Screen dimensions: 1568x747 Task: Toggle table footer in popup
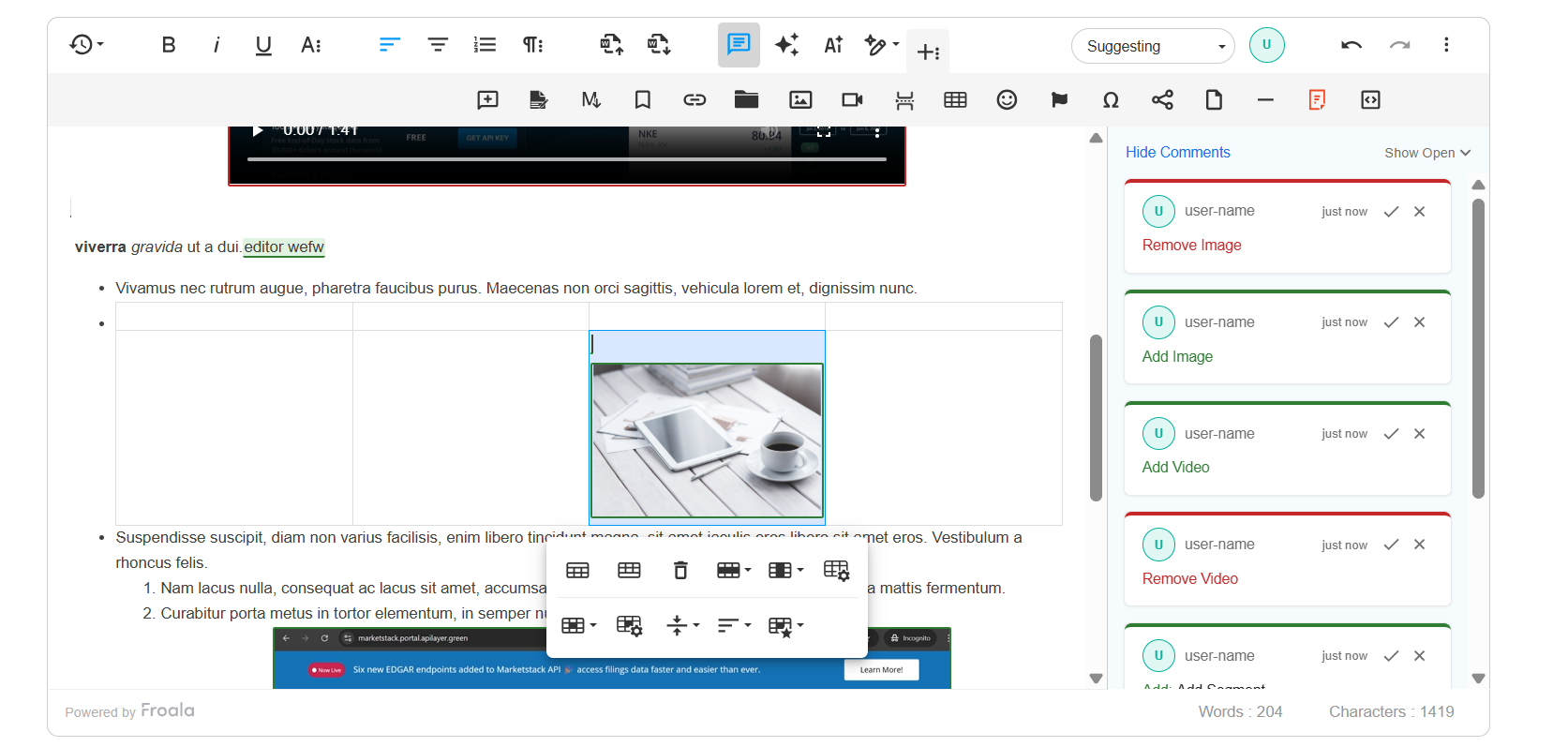(629, 571)
